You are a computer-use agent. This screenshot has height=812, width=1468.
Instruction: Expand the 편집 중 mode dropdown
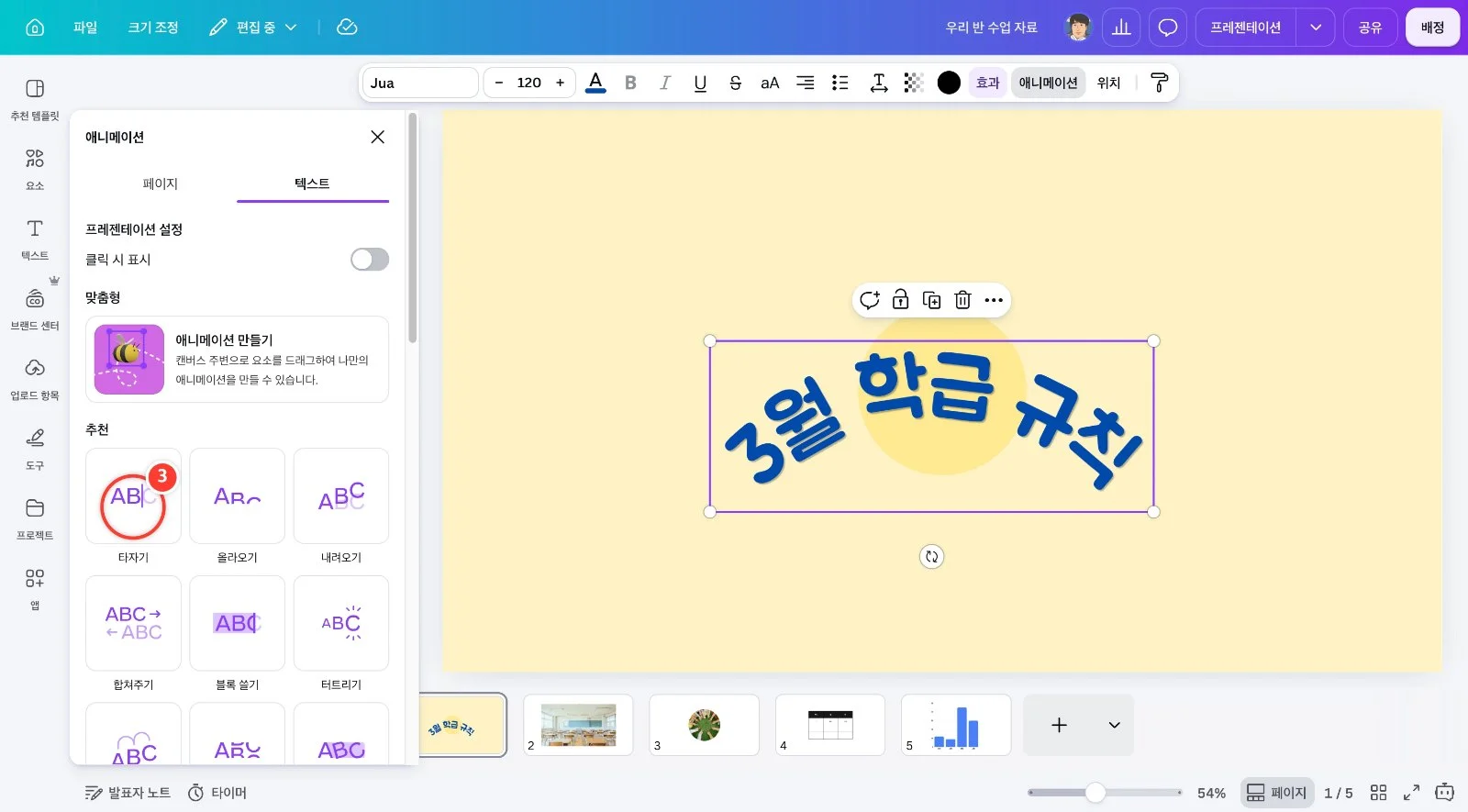coord(253,28)
